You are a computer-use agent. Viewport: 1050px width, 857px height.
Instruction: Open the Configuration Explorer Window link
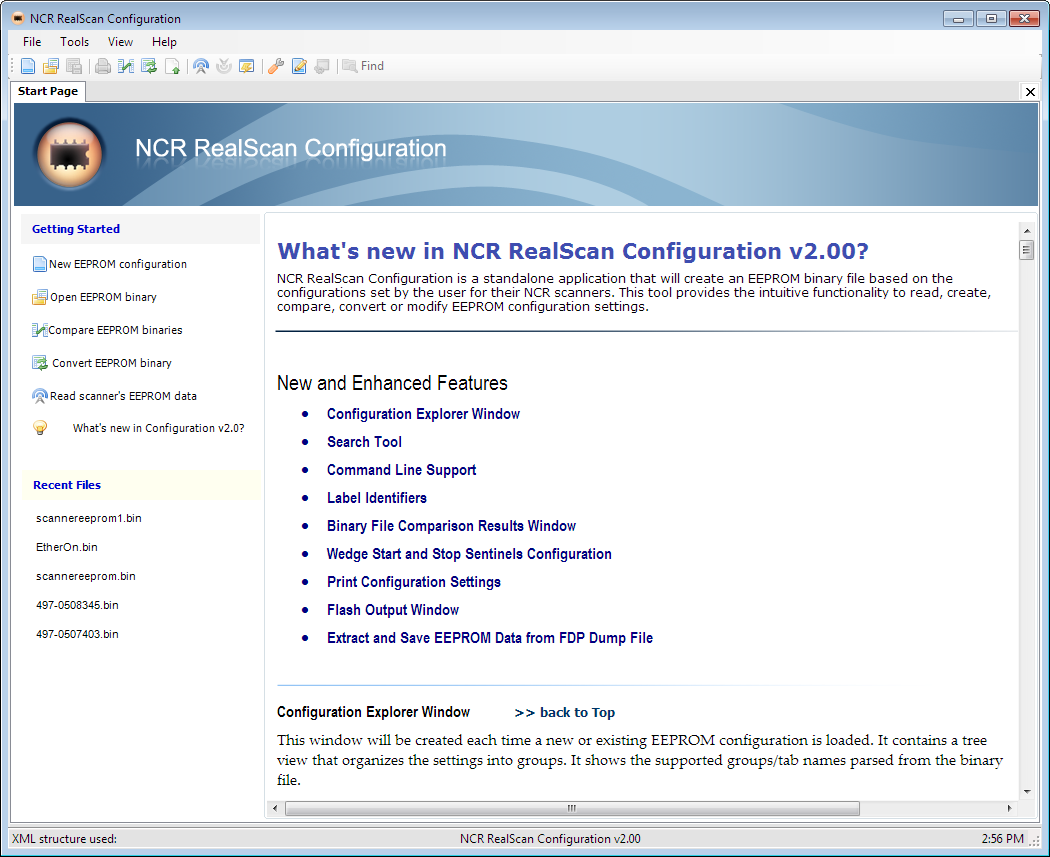(423, 414)
